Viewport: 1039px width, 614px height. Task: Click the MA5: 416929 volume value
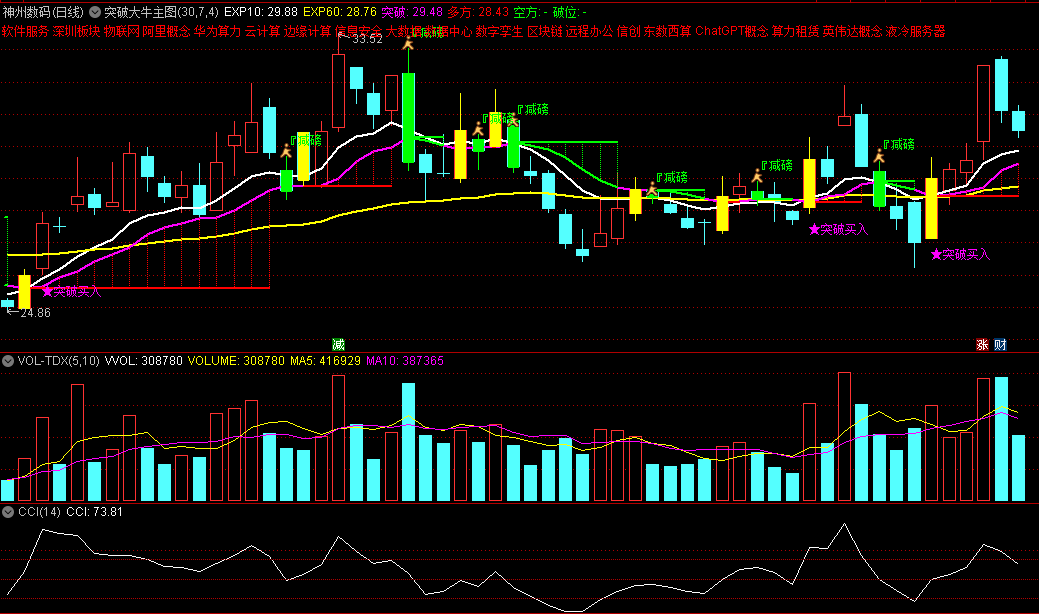325,361
